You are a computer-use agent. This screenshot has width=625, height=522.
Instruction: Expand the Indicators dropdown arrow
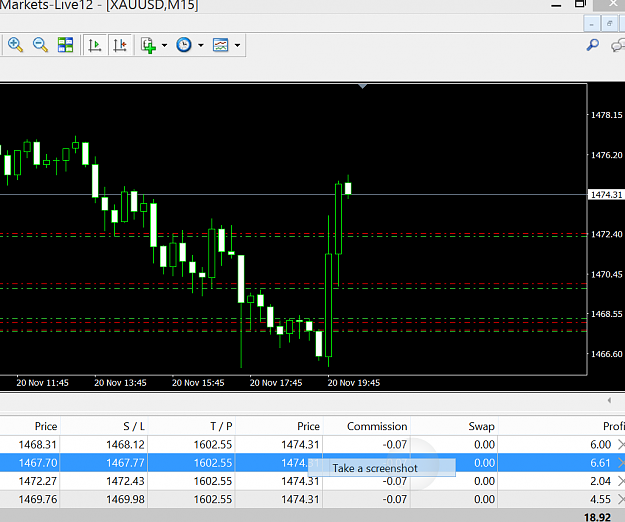pyautogui.click(x=164, y=45)
